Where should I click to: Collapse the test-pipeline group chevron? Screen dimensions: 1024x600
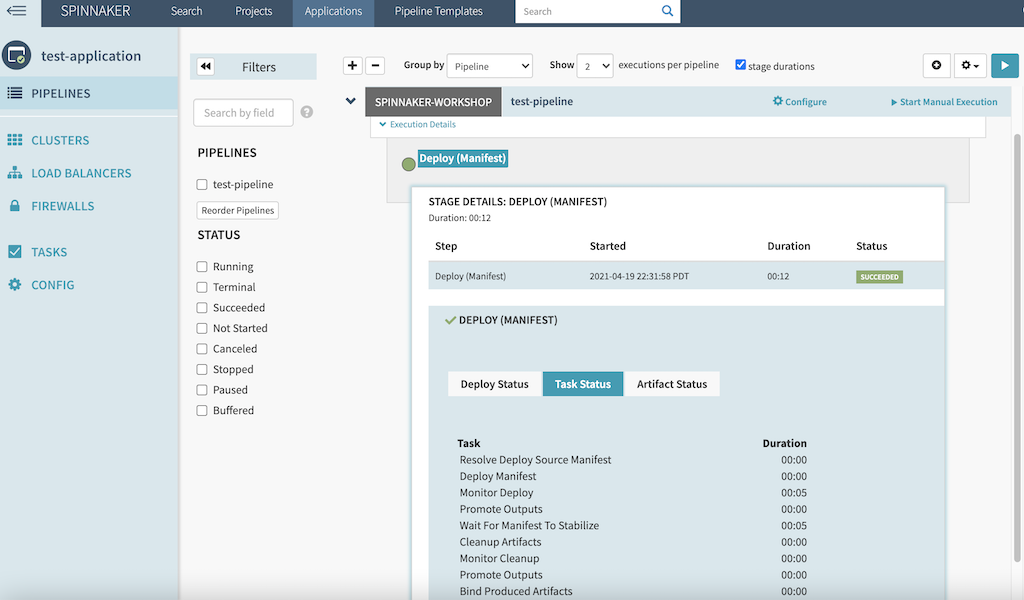click(351, 101)
